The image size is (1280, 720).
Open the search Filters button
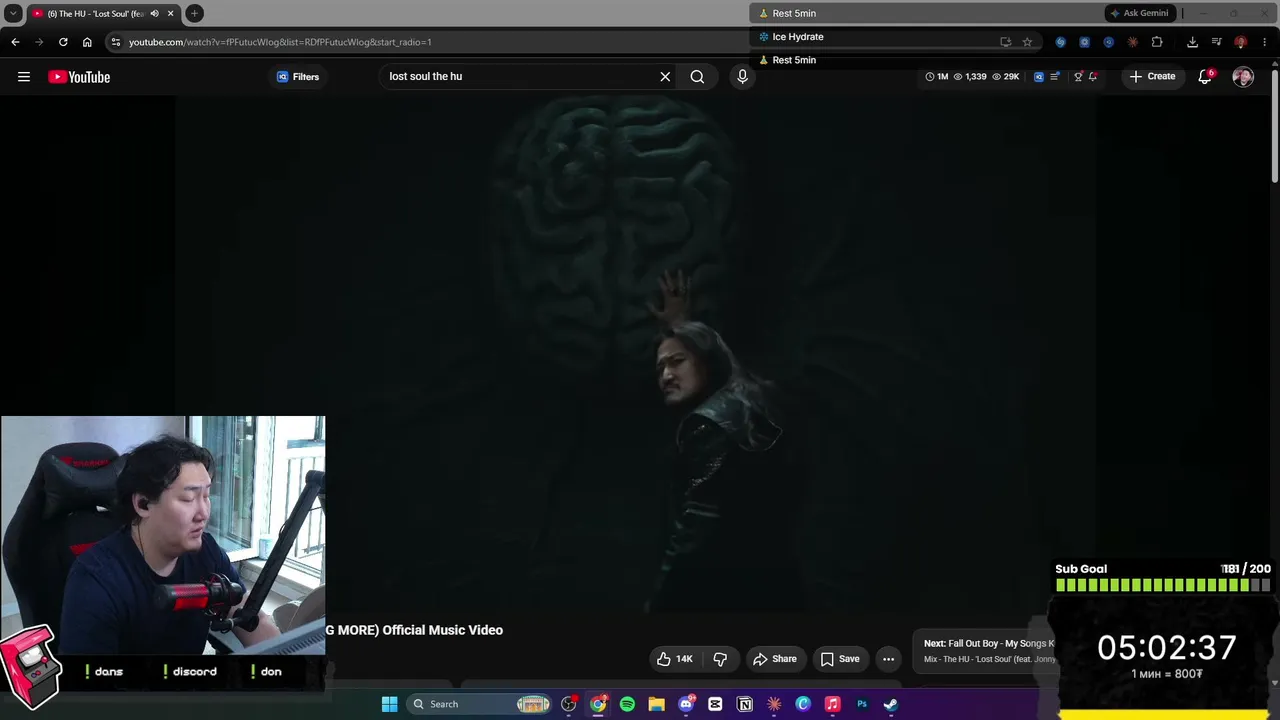tap(298, 77)
